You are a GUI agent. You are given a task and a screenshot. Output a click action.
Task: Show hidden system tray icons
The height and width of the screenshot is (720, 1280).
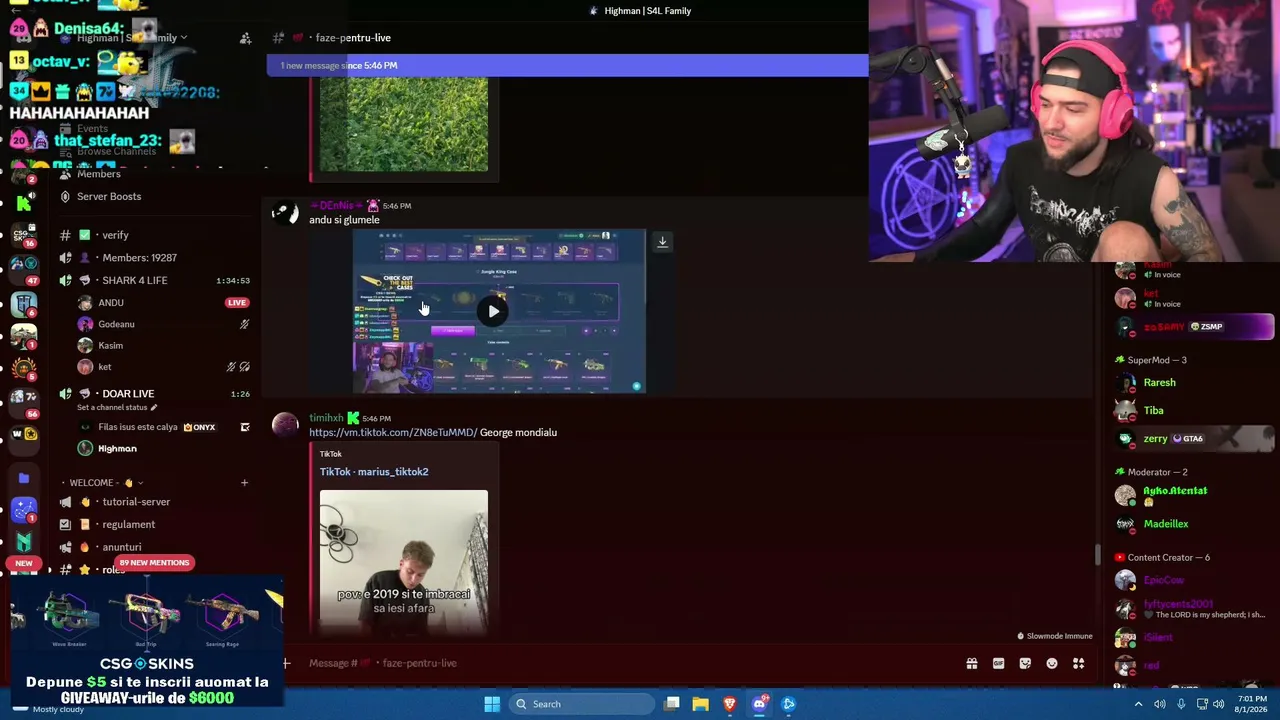pos(1138,704)
